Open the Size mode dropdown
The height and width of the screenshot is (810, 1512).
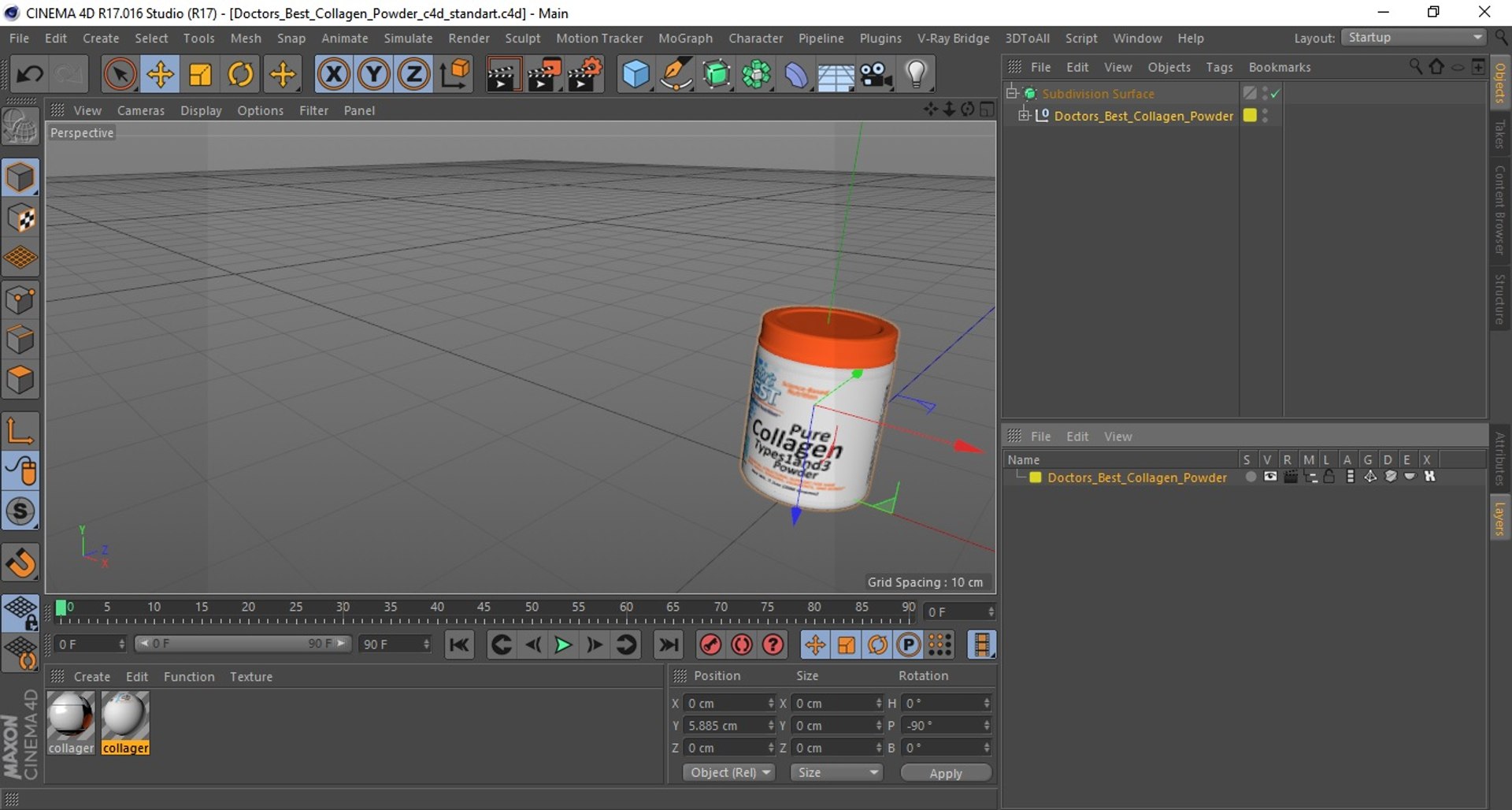pos(836,773)
